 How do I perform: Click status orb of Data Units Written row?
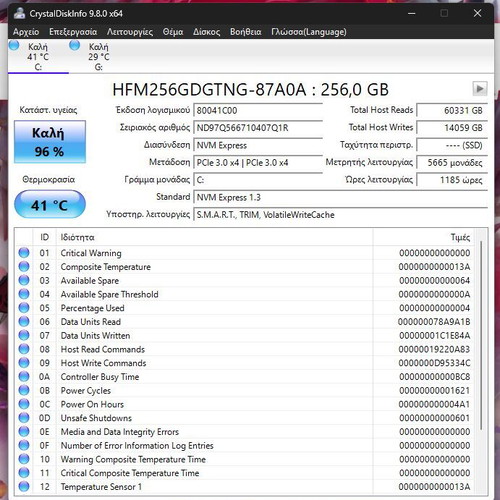point(24,335)
